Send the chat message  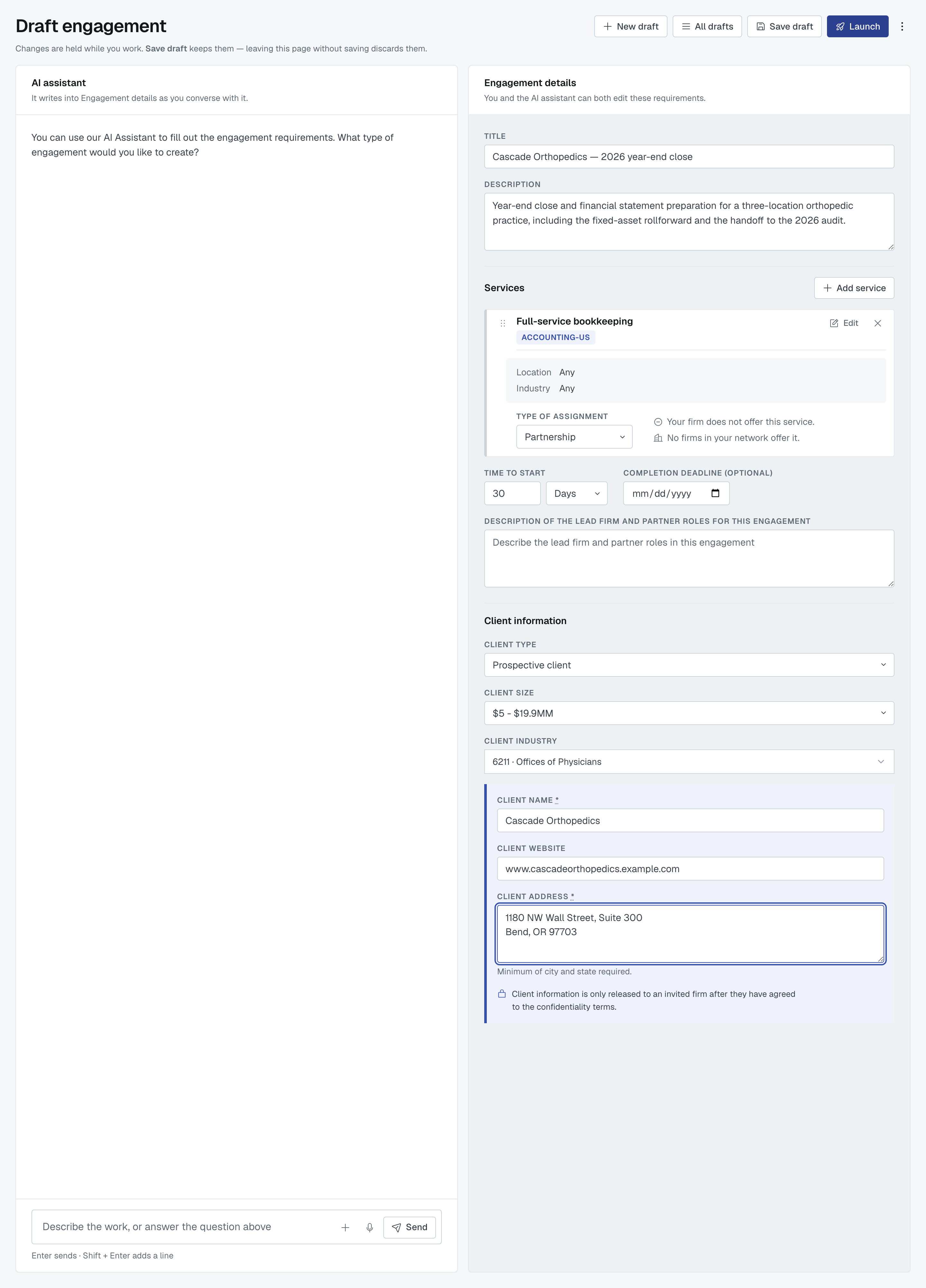point(409,1227)
